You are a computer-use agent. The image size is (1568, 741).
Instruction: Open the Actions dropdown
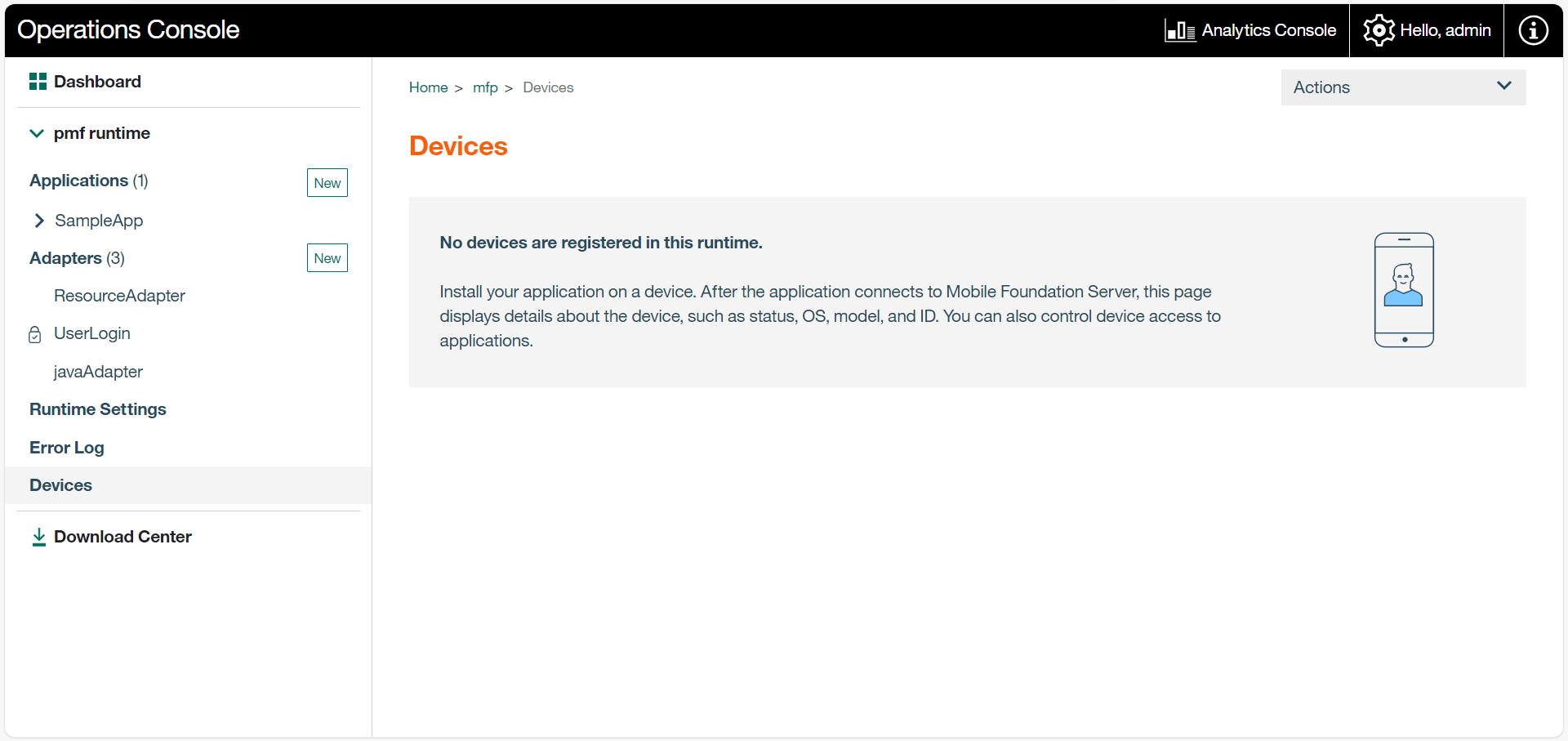pos(1401,87)
